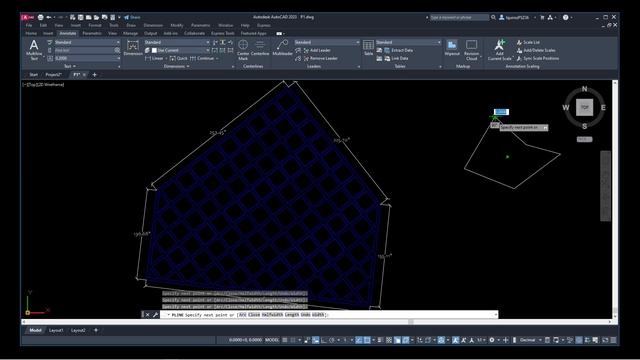Image resolution: width=640 pixels, height=360 pixels.
Task: Click the Quick dimension tool
Action: (x=178, y=58)
